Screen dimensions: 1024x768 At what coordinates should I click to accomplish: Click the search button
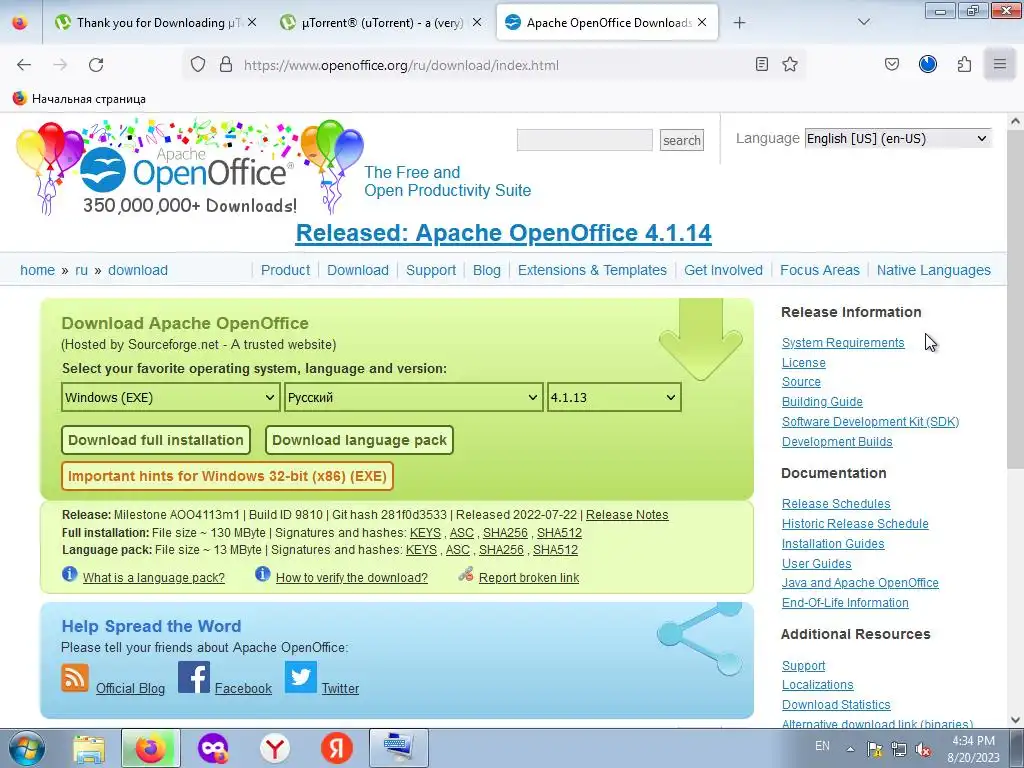[682, 140]
